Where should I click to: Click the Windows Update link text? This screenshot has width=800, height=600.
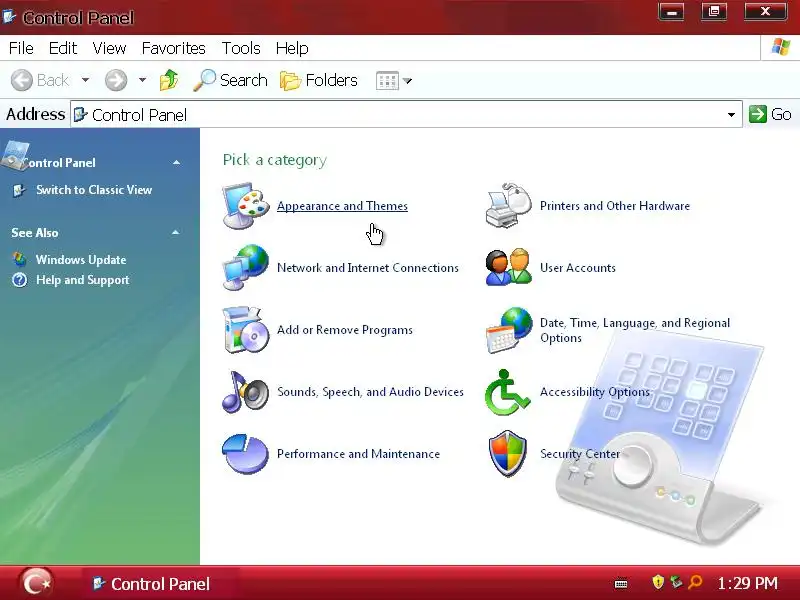pos(81,260)
